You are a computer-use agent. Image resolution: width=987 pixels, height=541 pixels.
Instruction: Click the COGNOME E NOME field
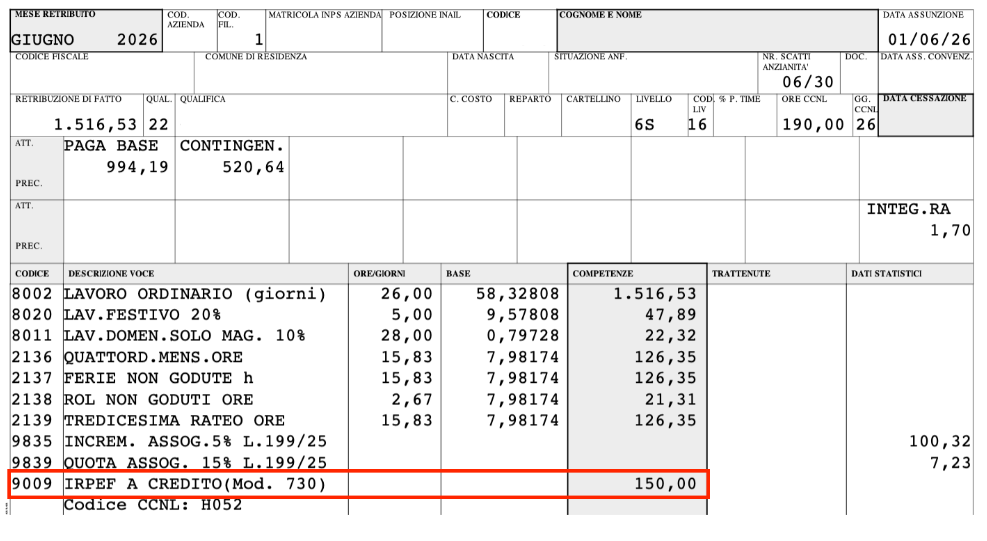pos(717,30)
